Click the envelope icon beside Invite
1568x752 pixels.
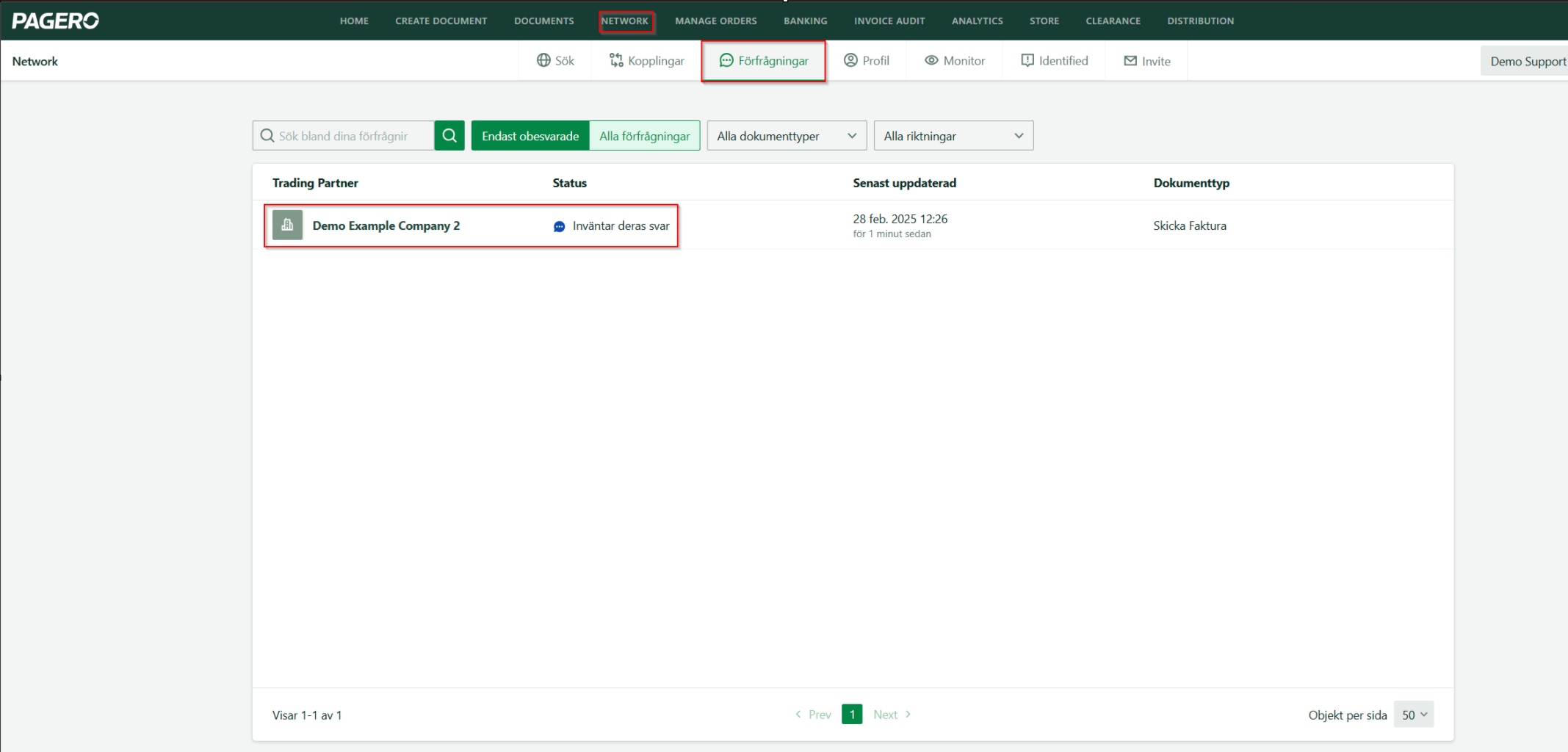(x=1130, y=61)
